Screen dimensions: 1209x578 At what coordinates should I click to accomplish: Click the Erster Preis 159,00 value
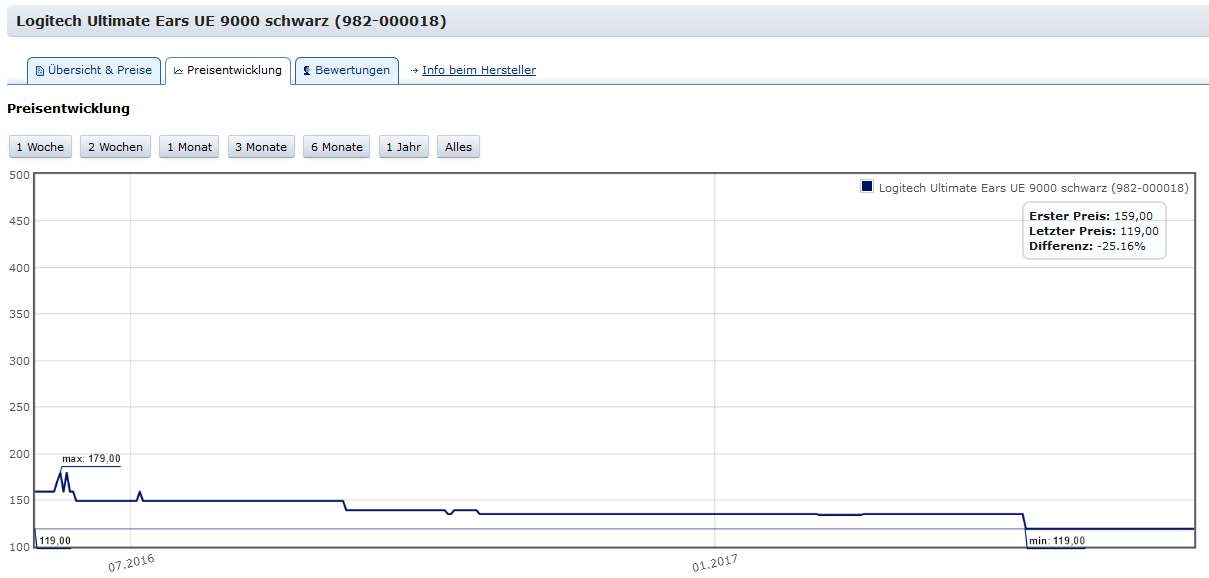[x=1133, y=216]
